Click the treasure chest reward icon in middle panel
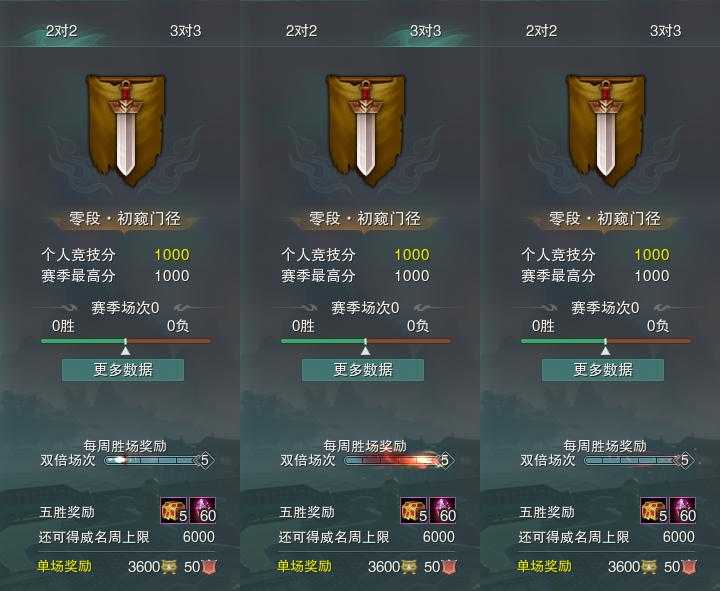This screenshot has width=720, height=591. pos(414,511)
